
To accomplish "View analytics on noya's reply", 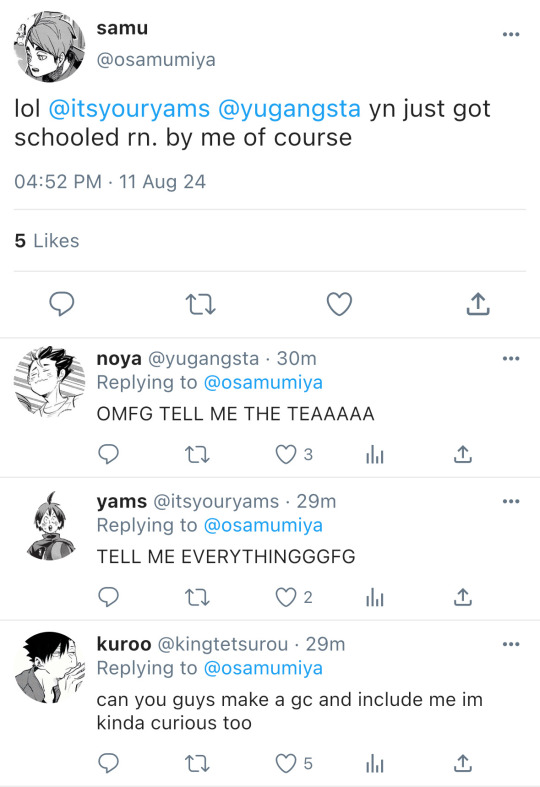I will tap(375, 455).
